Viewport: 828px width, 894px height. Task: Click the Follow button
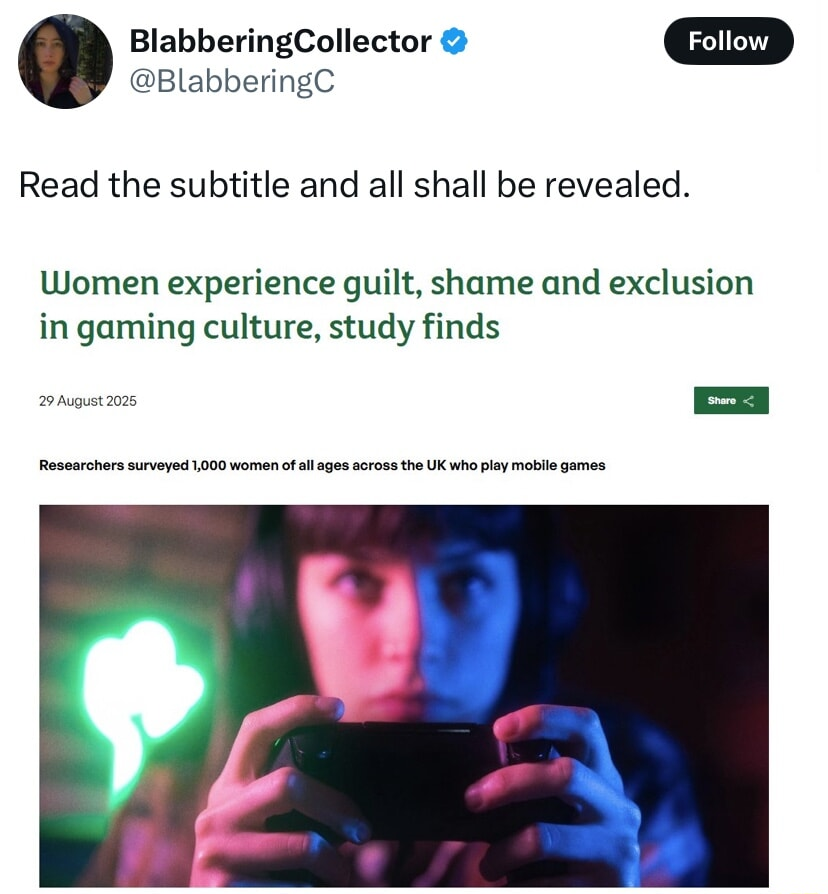(728, 41)
